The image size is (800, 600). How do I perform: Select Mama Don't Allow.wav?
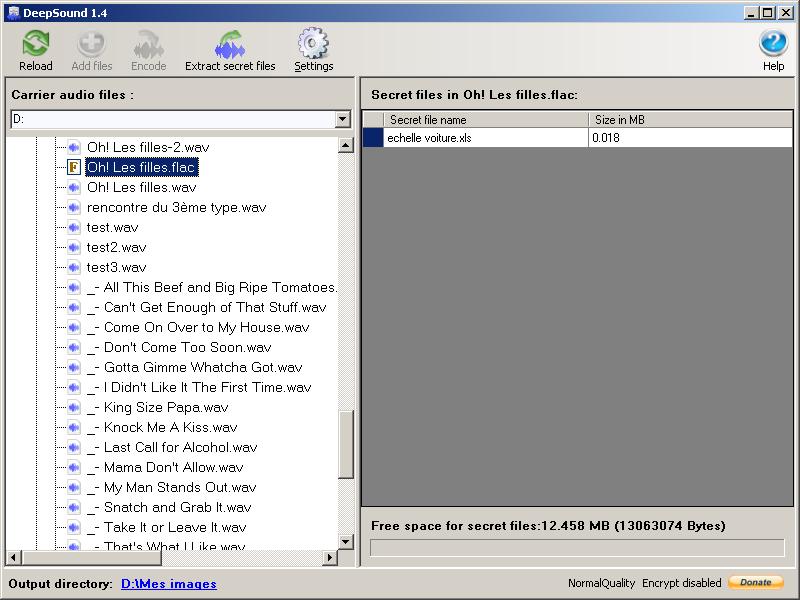tap(165, 467)
